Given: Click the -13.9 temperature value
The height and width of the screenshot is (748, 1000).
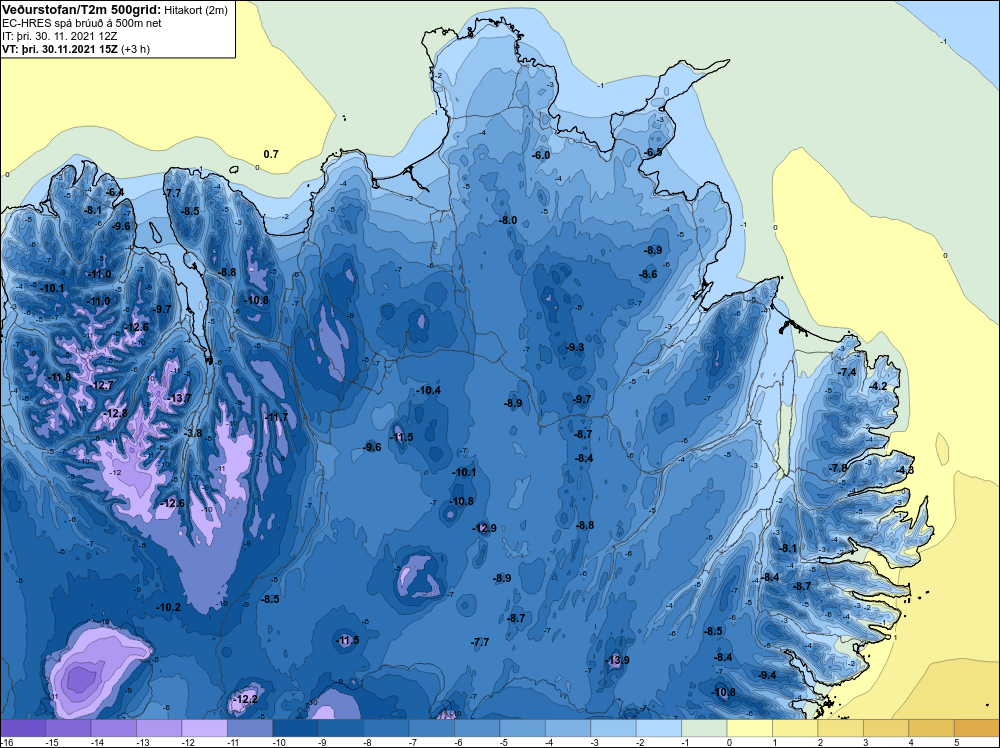Looking at the screenshot, I should 617,660.
